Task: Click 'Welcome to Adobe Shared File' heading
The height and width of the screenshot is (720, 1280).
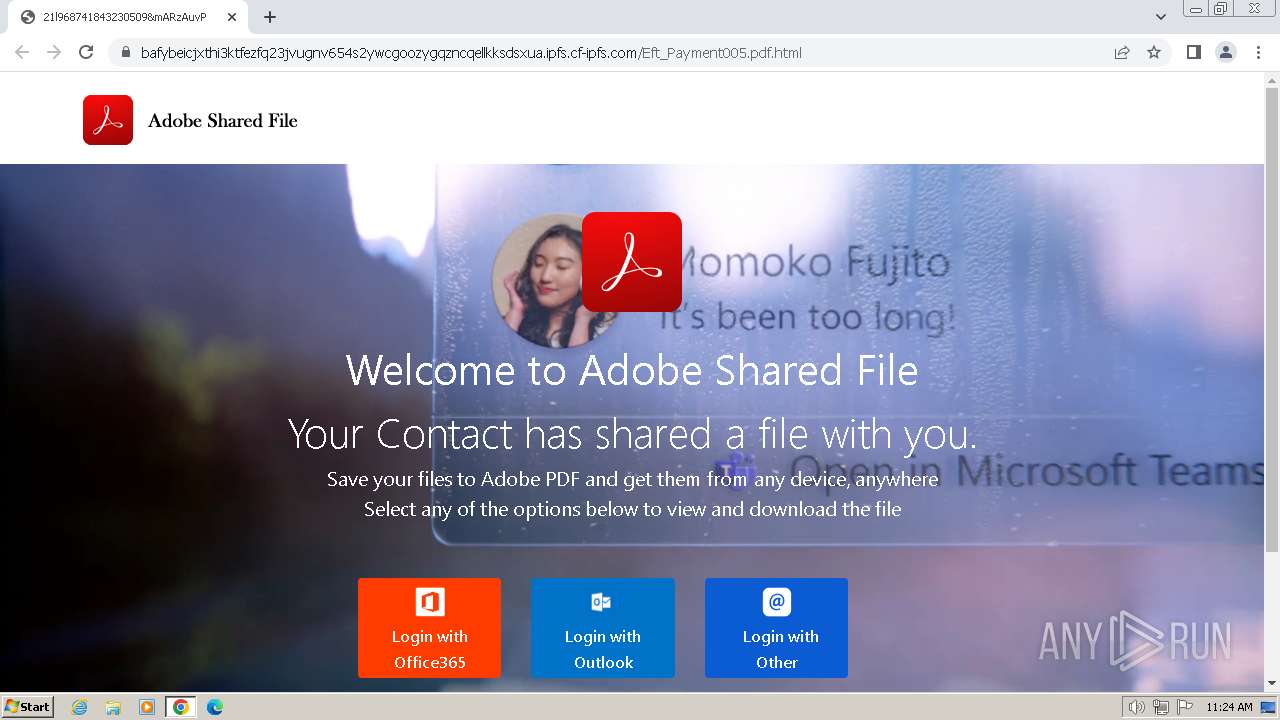Action: point(632,370)
